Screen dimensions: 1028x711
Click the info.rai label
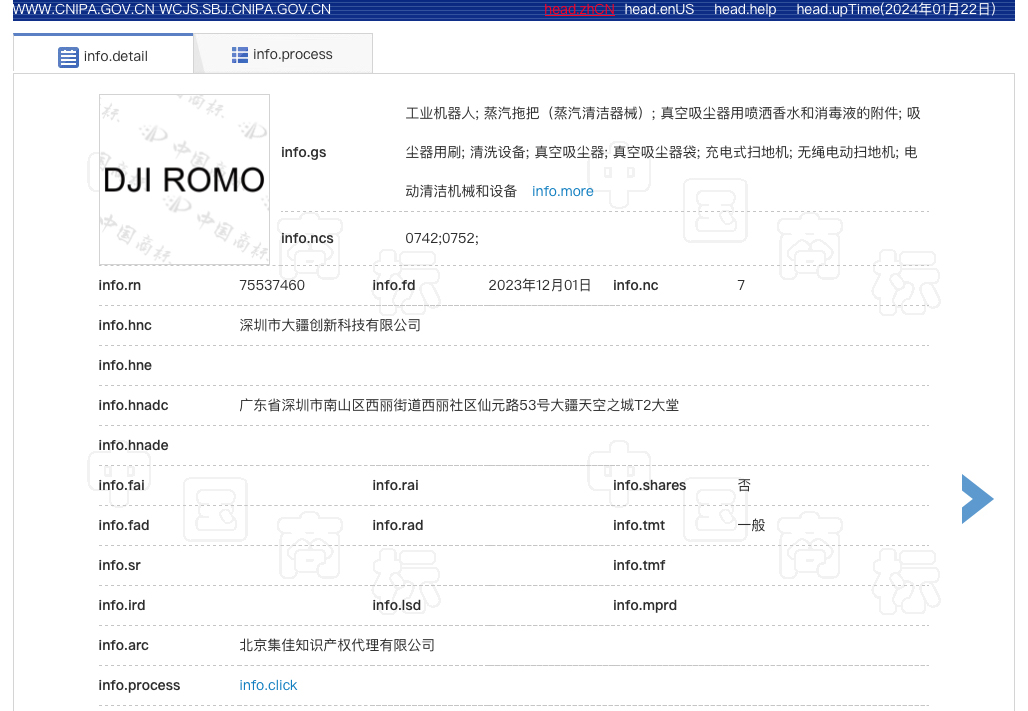tap(395, 485)
